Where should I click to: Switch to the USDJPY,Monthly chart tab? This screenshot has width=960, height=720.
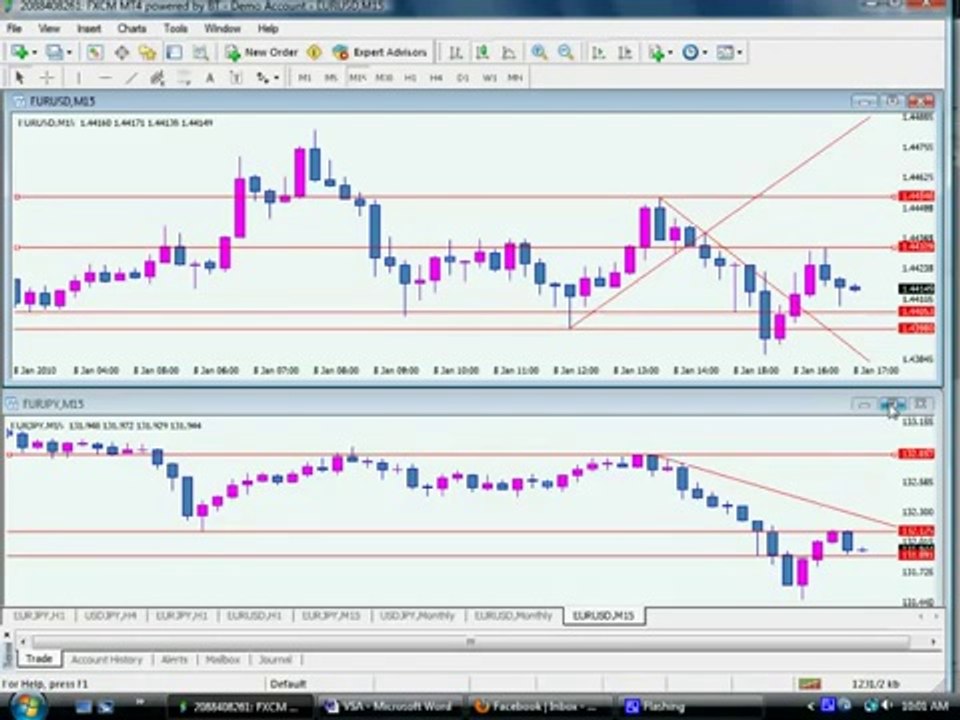(418, 616)
